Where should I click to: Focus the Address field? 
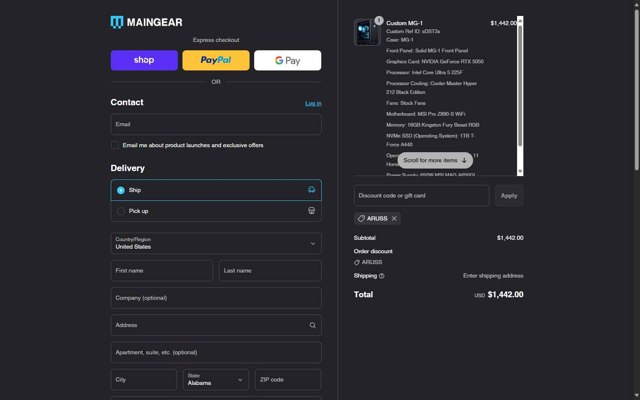[216, 325]
